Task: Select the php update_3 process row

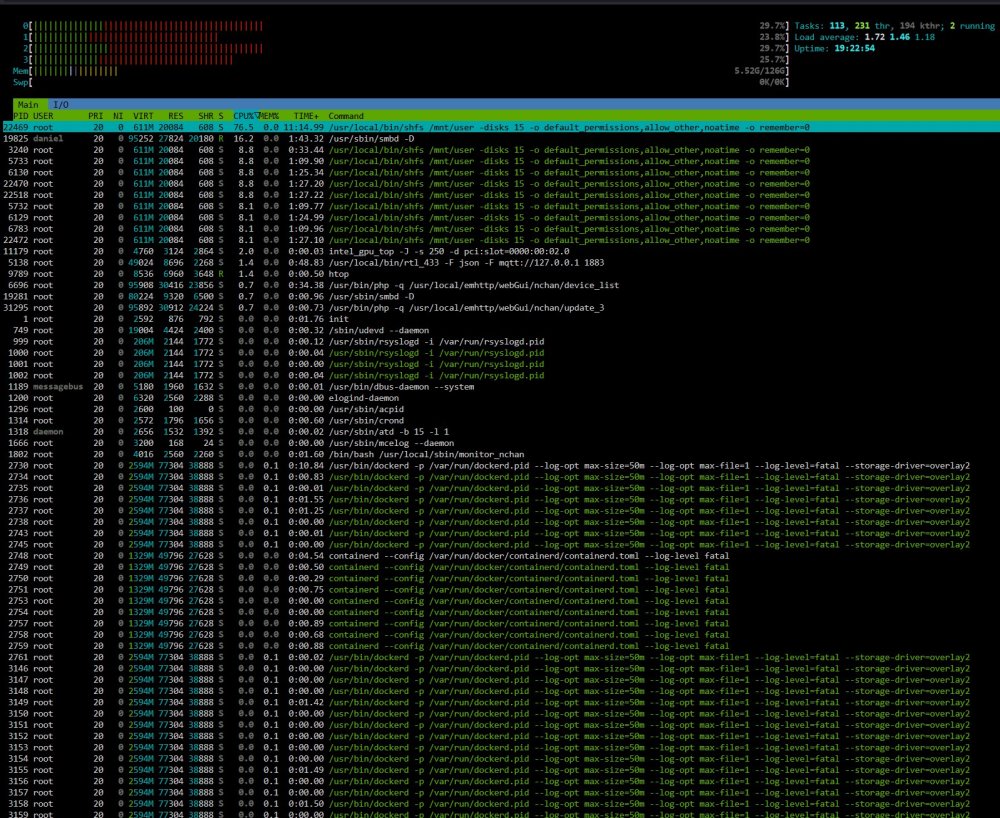Action: coord(500,308)
